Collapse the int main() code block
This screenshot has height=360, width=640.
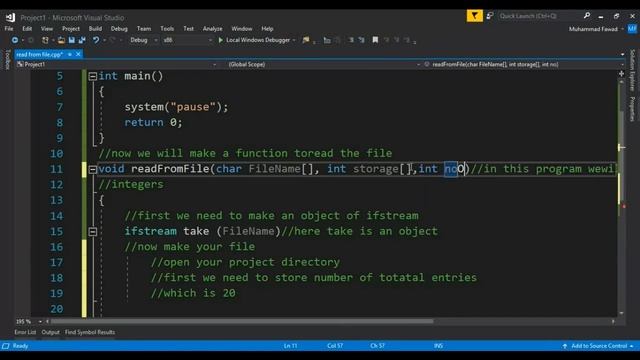tap(93, 76)
